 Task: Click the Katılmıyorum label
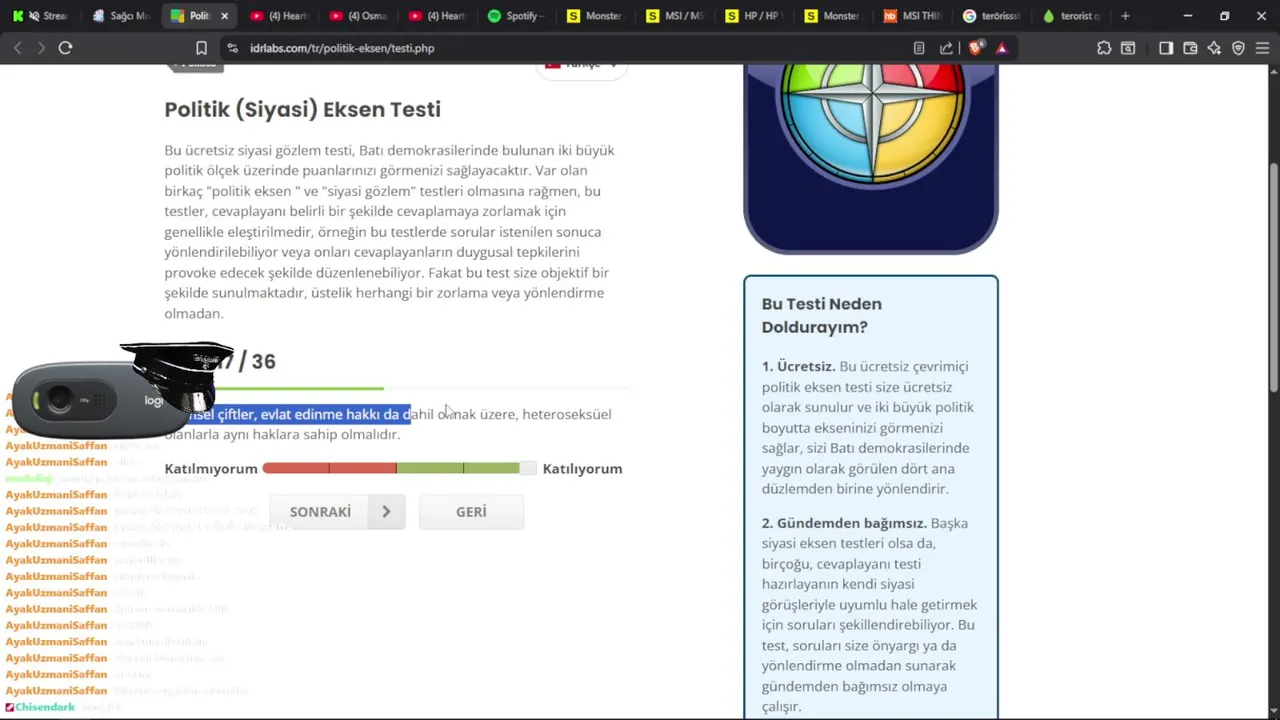click(211, 469)
